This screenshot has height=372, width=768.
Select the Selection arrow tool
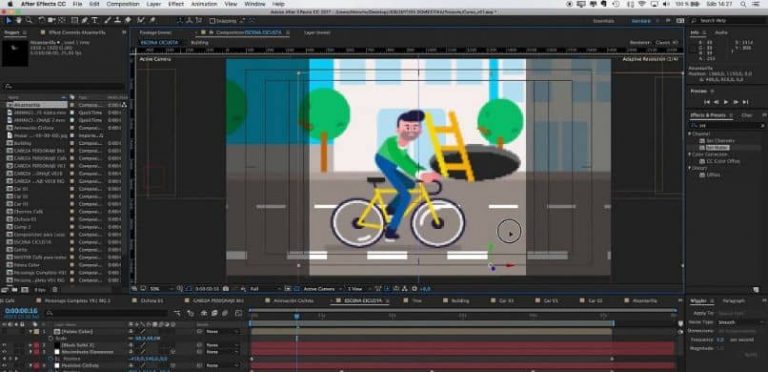coord(9,21)
